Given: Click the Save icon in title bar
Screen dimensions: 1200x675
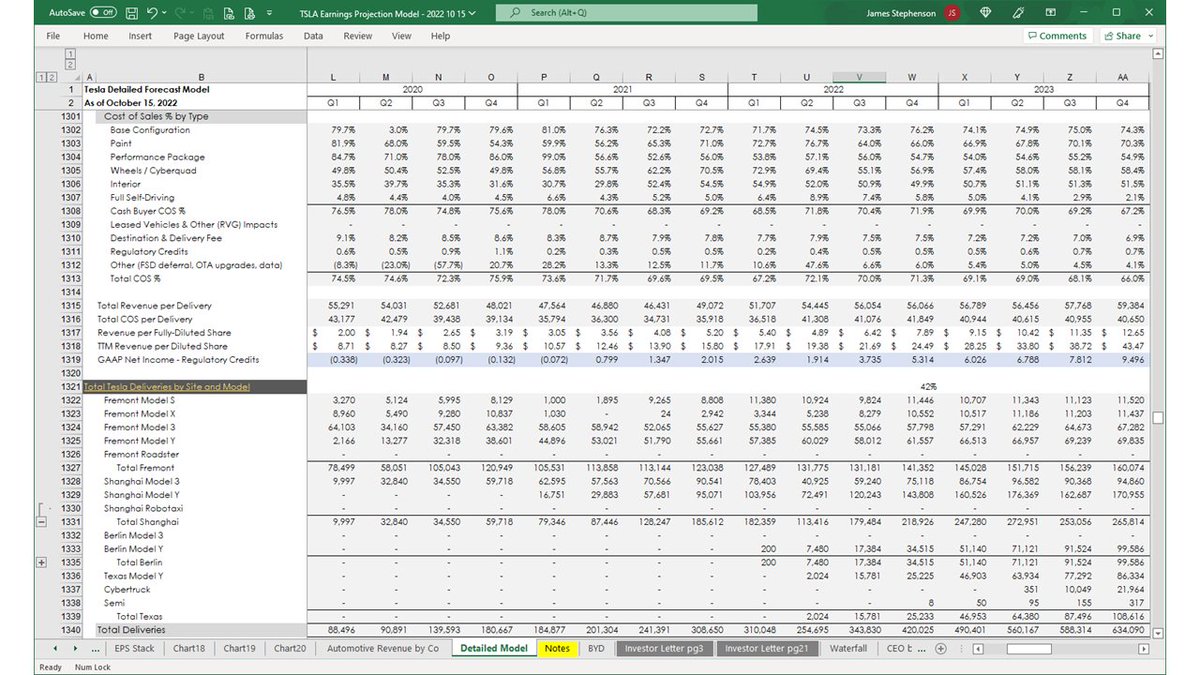Looking at the screenshot, I should [132, 13].
